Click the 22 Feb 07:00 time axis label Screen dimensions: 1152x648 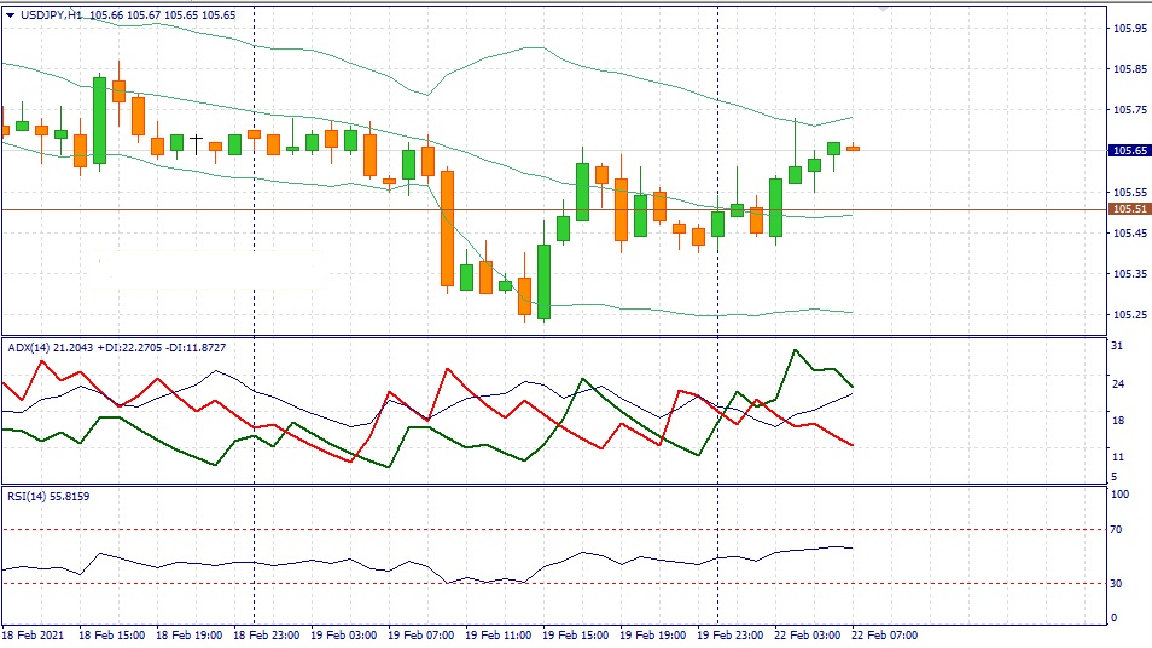coord(884,635)
